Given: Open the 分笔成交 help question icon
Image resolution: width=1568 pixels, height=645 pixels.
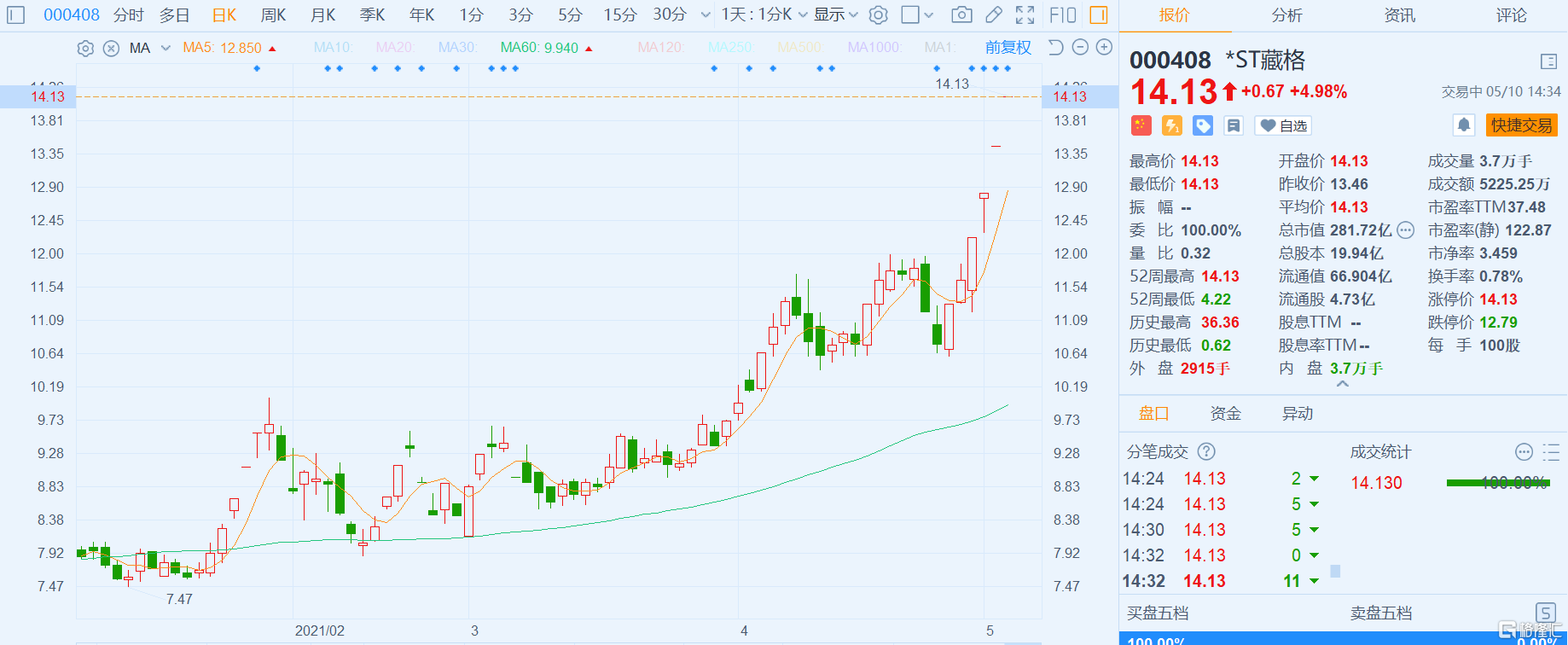Looking at the screenshot, I should 1206,451.
